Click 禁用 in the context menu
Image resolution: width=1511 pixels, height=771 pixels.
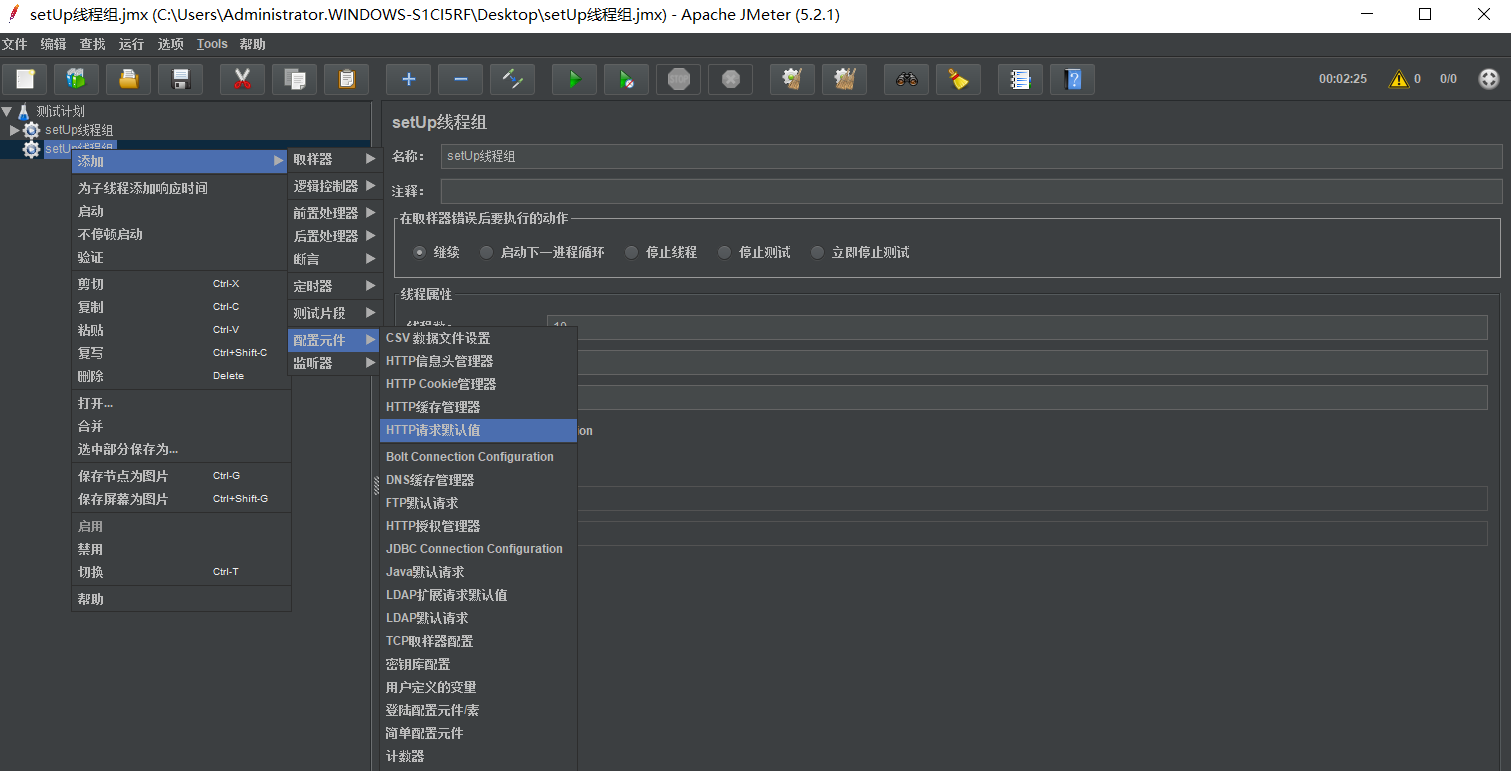(x=181, y=549)
